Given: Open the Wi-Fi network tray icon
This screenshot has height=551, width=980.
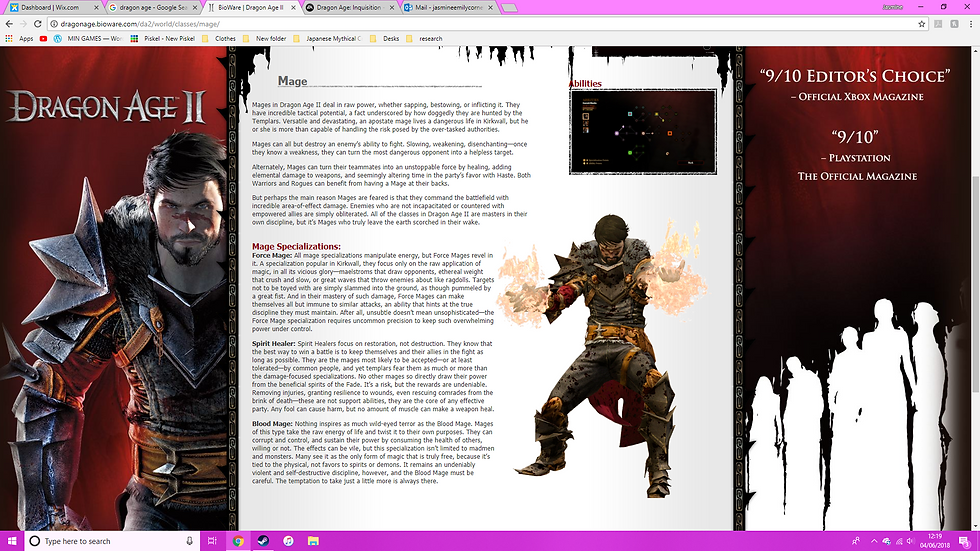Looking at the screenshot, I should [x=899, y=541].
